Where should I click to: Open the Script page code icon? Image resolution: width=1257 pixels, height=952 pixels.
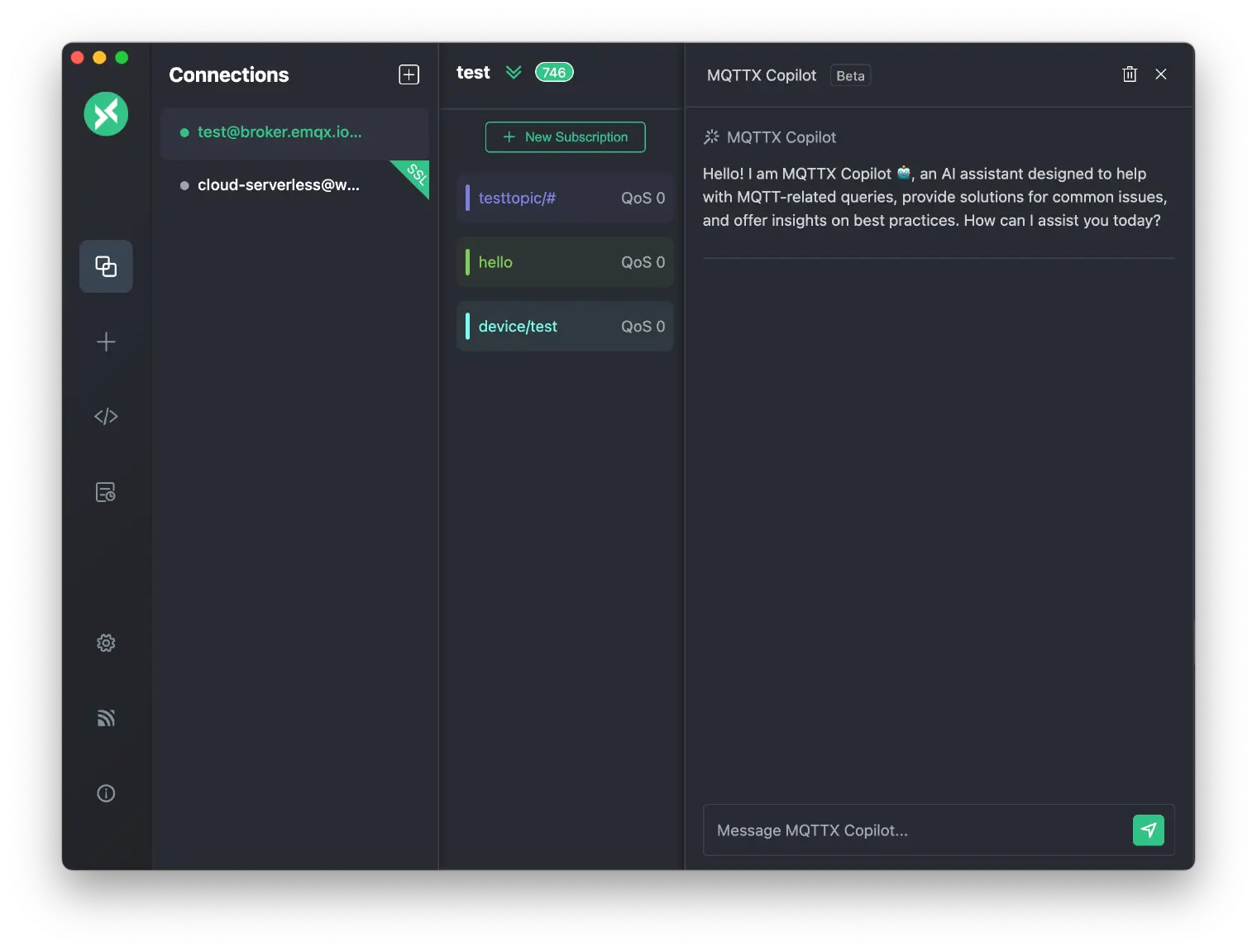(106, 416)
